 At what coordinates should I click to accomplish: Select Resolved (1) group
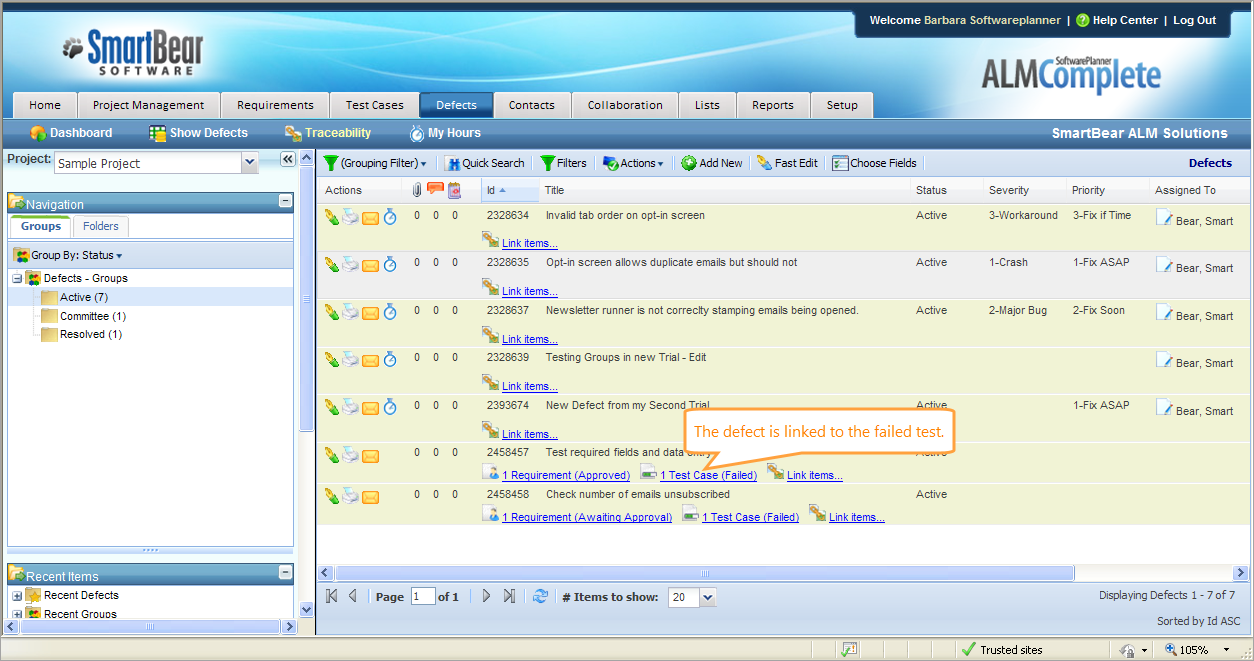[91, 334]
